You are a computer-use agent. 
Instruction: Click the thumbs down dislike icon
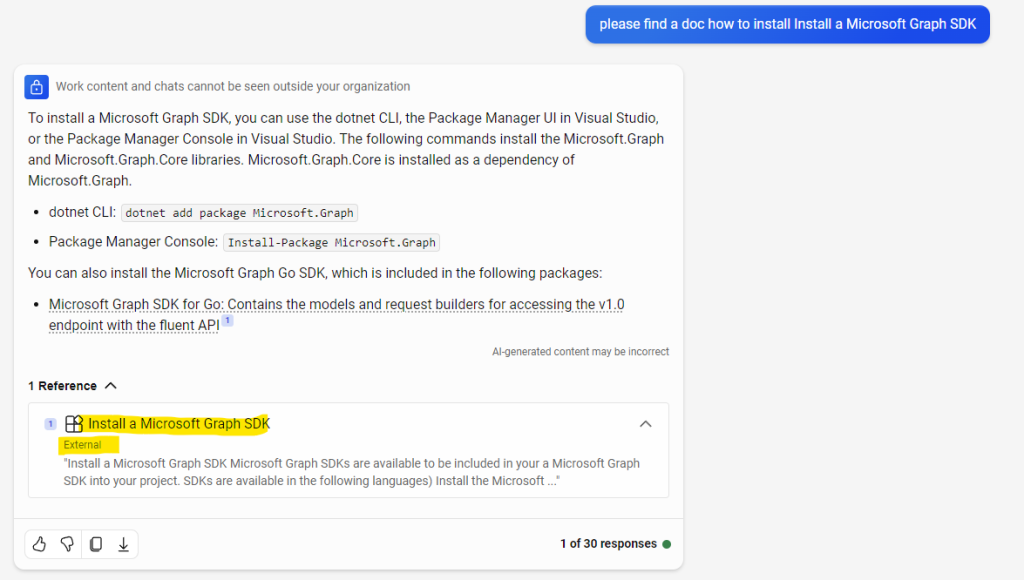pyautogui.click(x=67, y=544)
